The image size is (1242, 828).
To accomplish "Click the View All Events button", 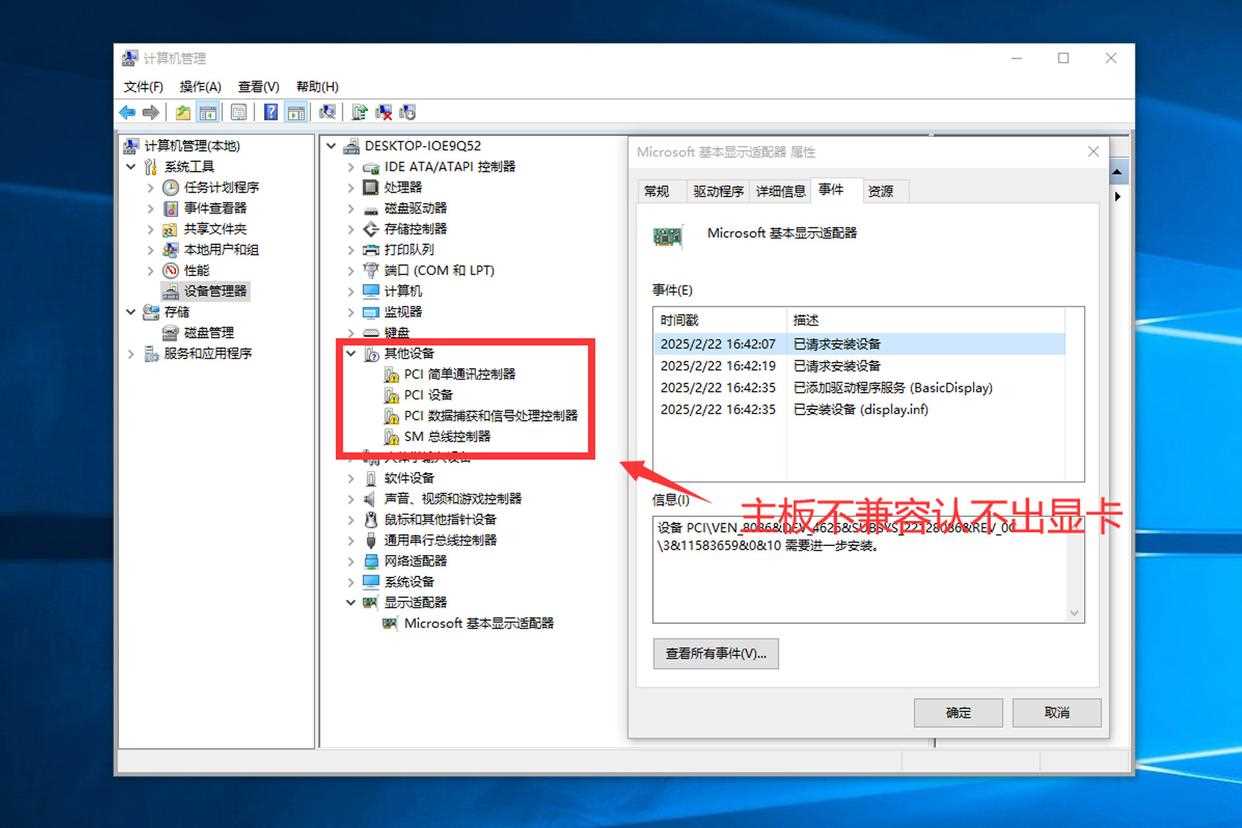I will point(716,654).
